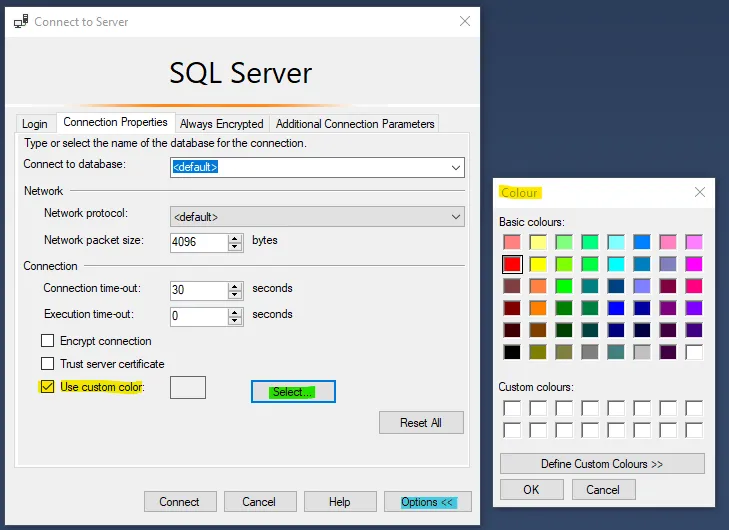Select the first custom colour slot

pyautogui.click(x=512, y=408)
